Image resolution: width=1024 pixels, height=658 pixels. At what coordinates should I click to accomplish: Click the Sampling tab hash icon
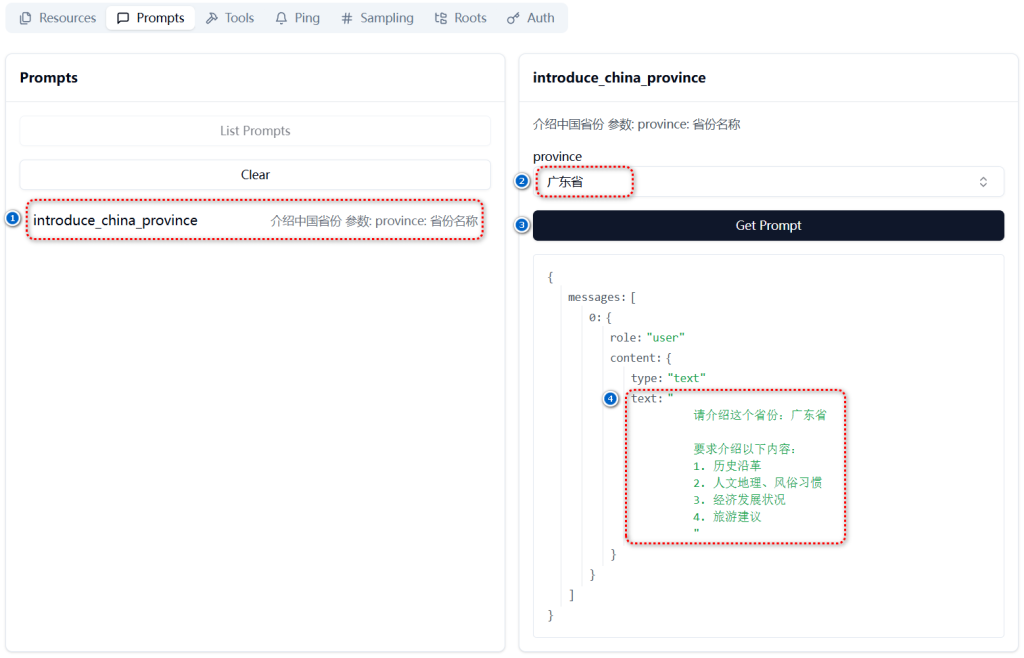click(347, 18)
